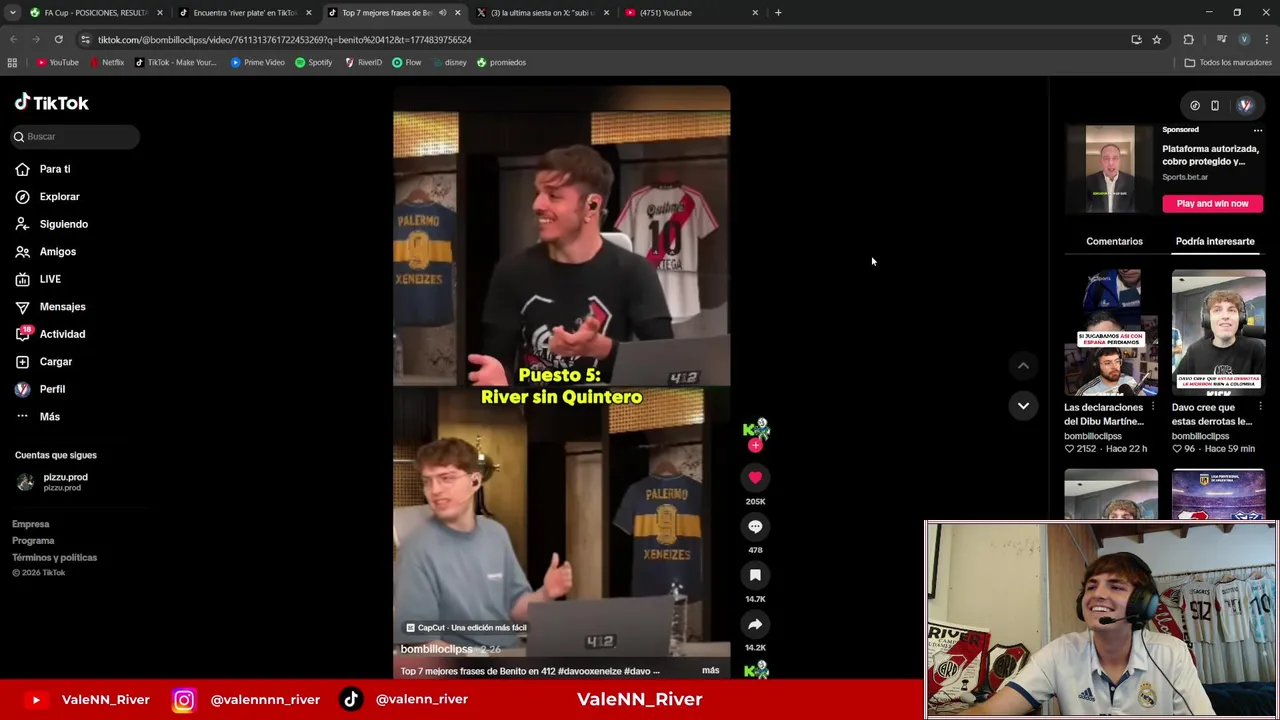Open the Spotify bookmark

coord(313,62)
